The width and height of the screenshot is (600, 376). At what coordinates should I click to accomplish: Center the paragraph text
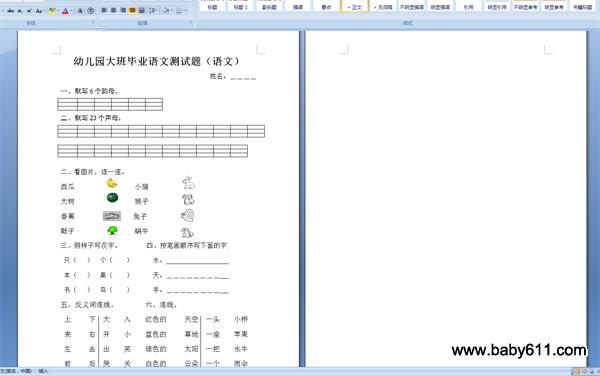click(113, 11)
